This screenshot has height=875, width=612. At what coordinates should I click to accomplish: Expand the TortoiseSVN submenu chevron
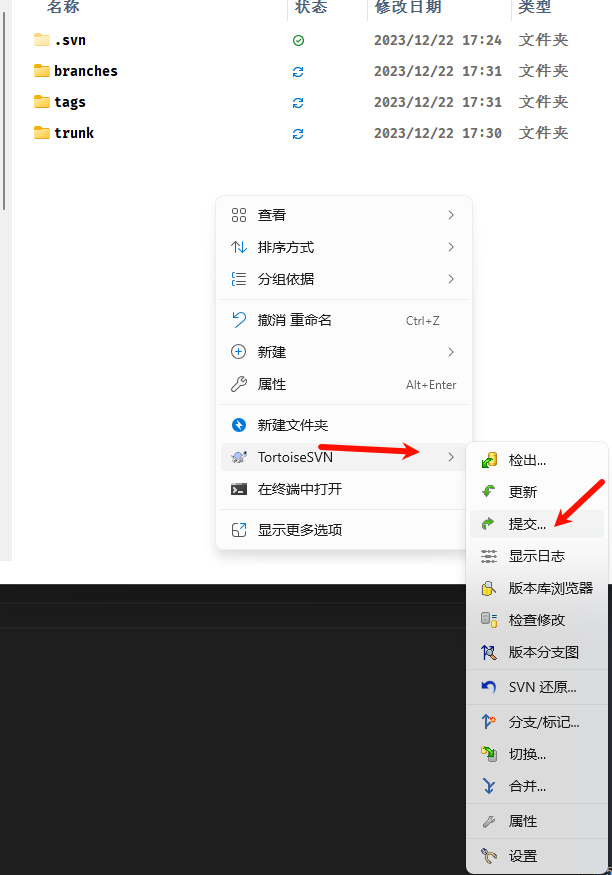point(451,457)
